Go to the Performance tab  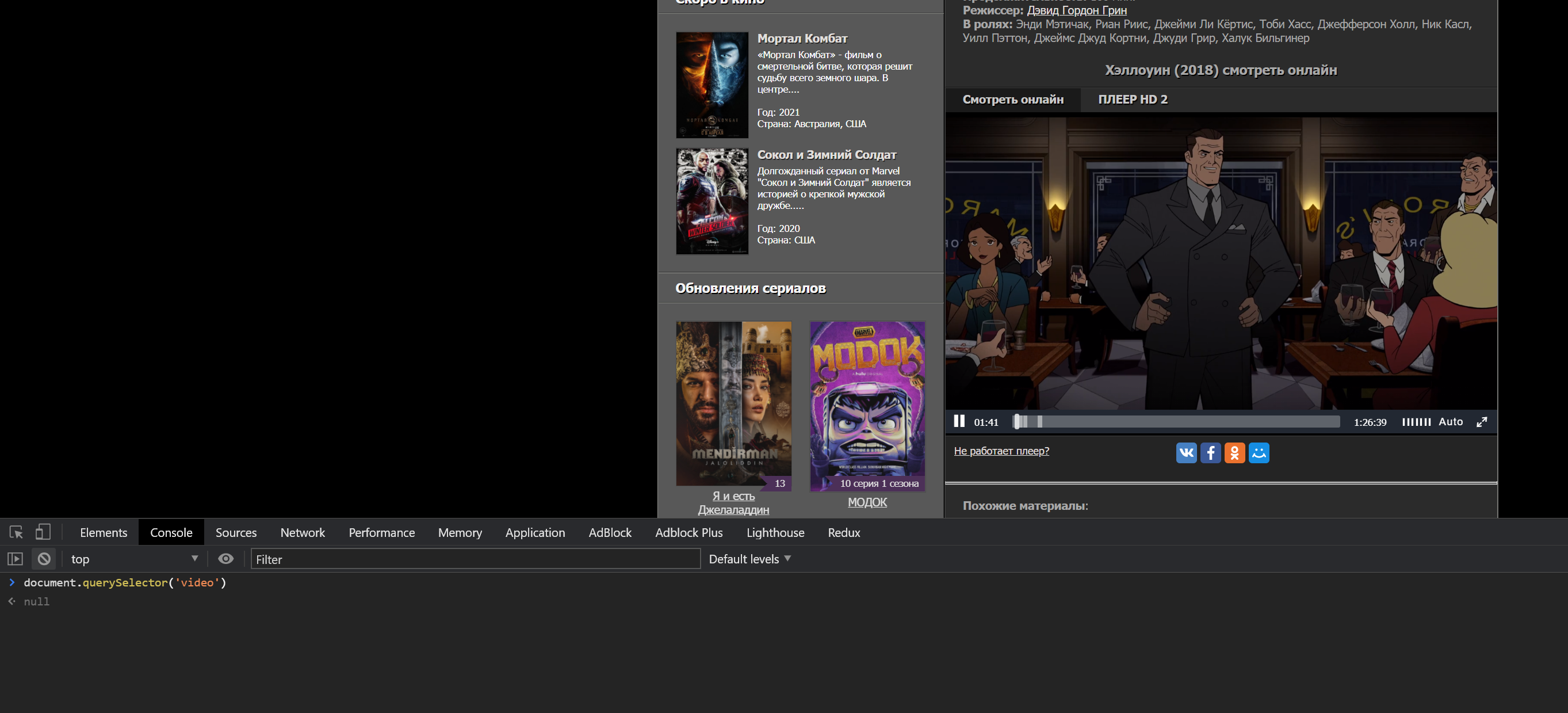pos(382,533)
